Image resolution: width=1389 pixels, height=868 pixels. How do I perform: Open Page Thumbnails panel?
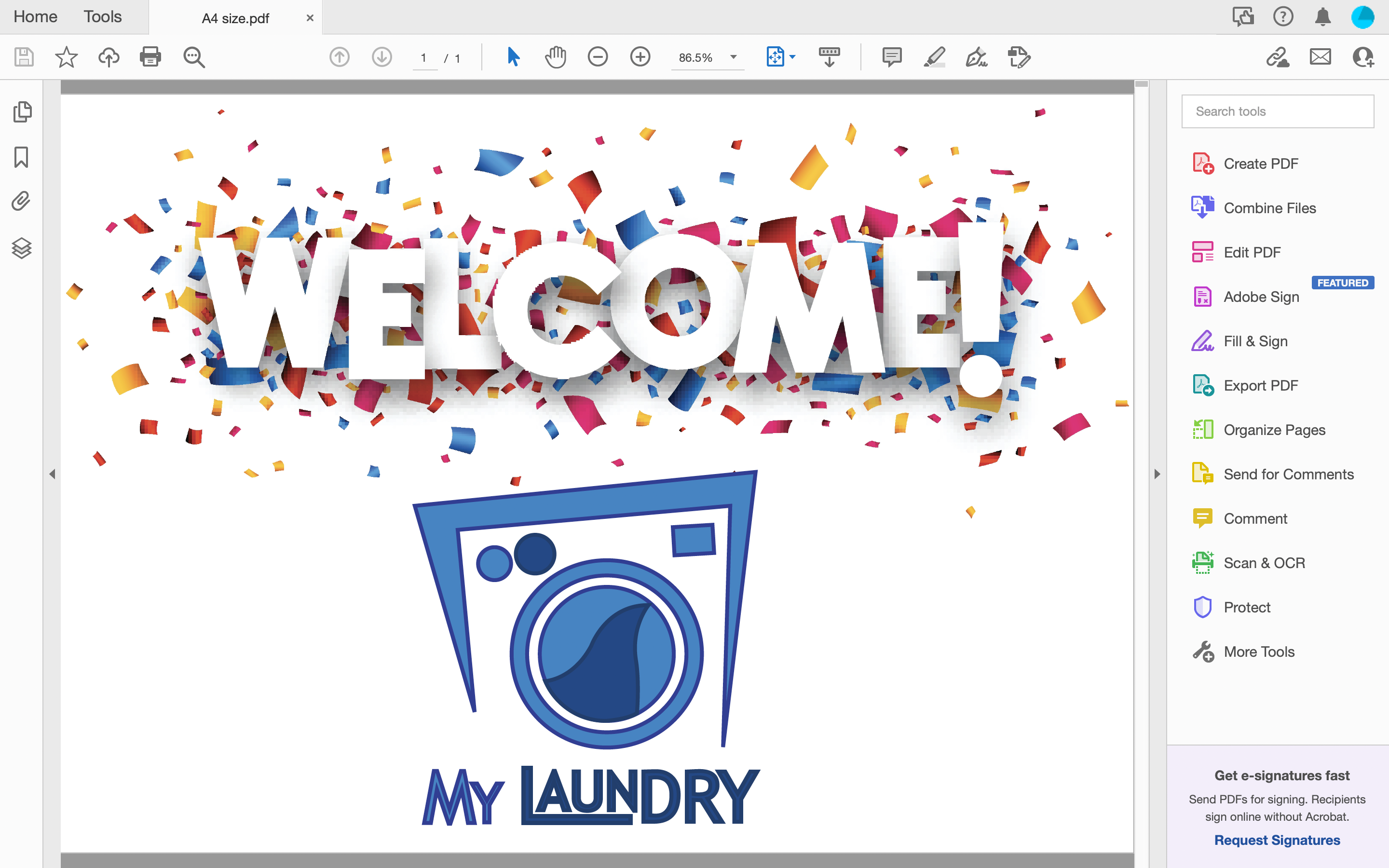pyautogui.click(x=22, y=111)
